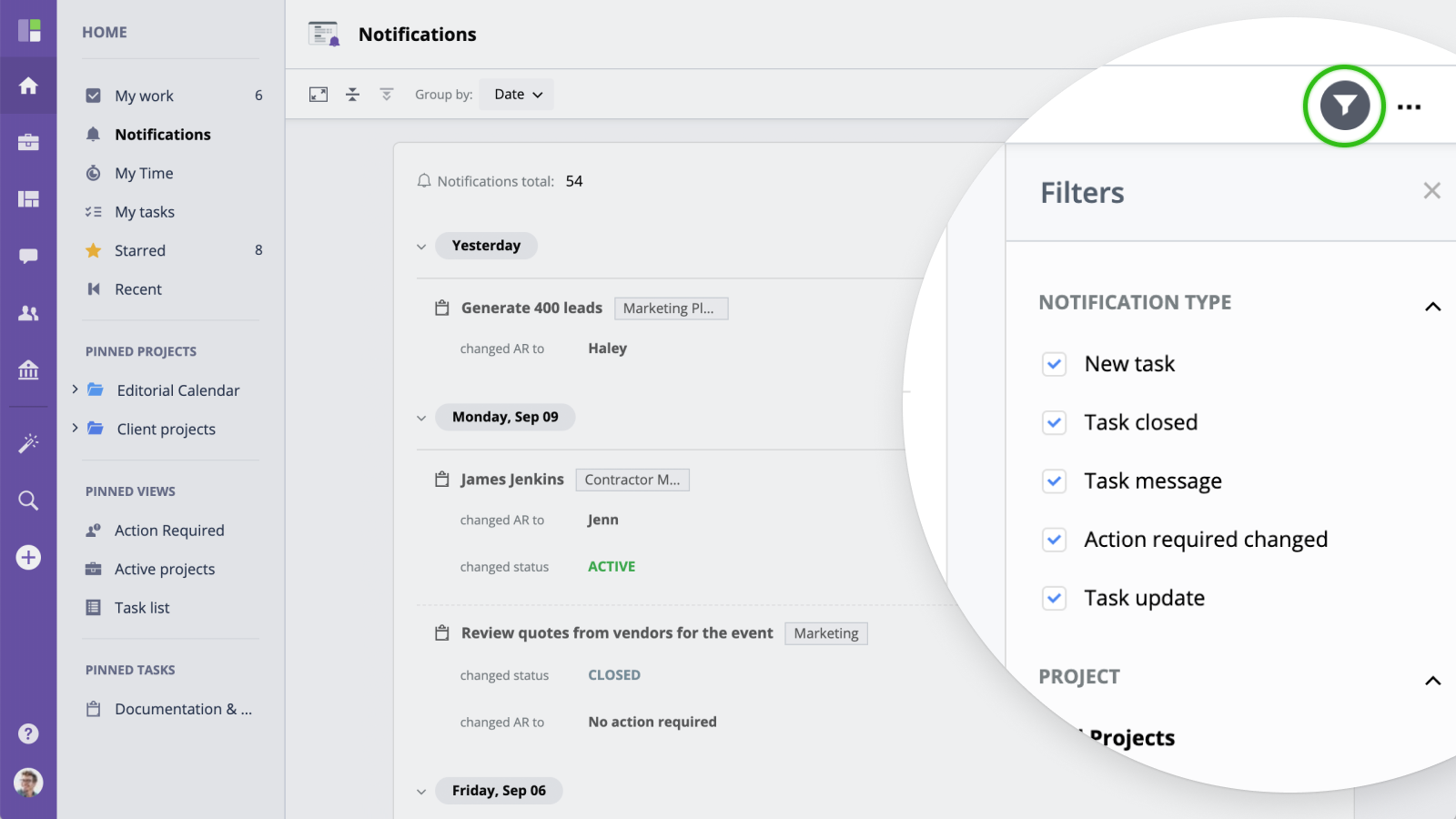Screen dimensions: 1456x819
Task: Uncheck the Task message filter checkbox
Action: (1054, 480)
